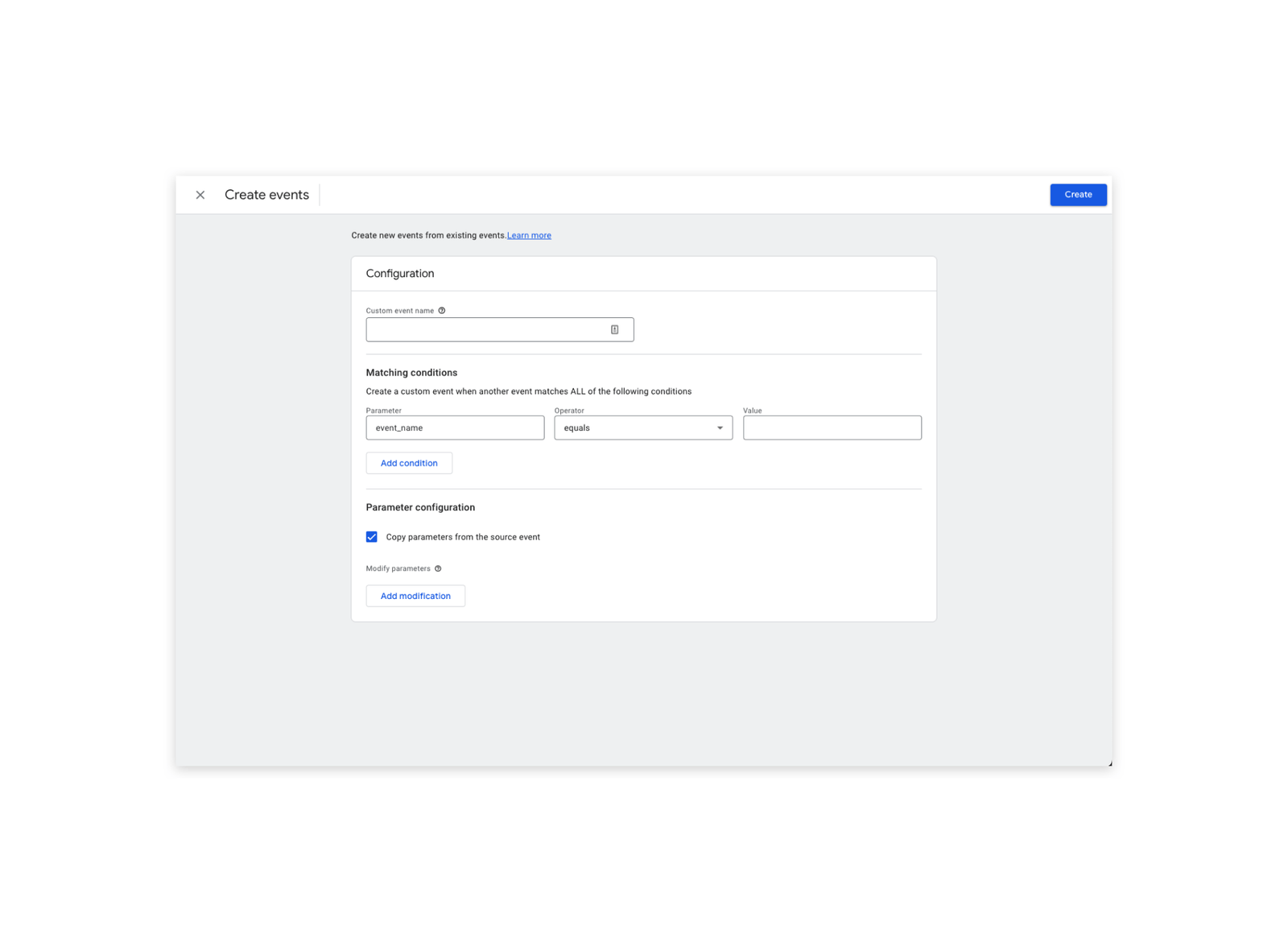Click the Create button
Viewport: 1288px width, 942px height.
(1078, 195)
